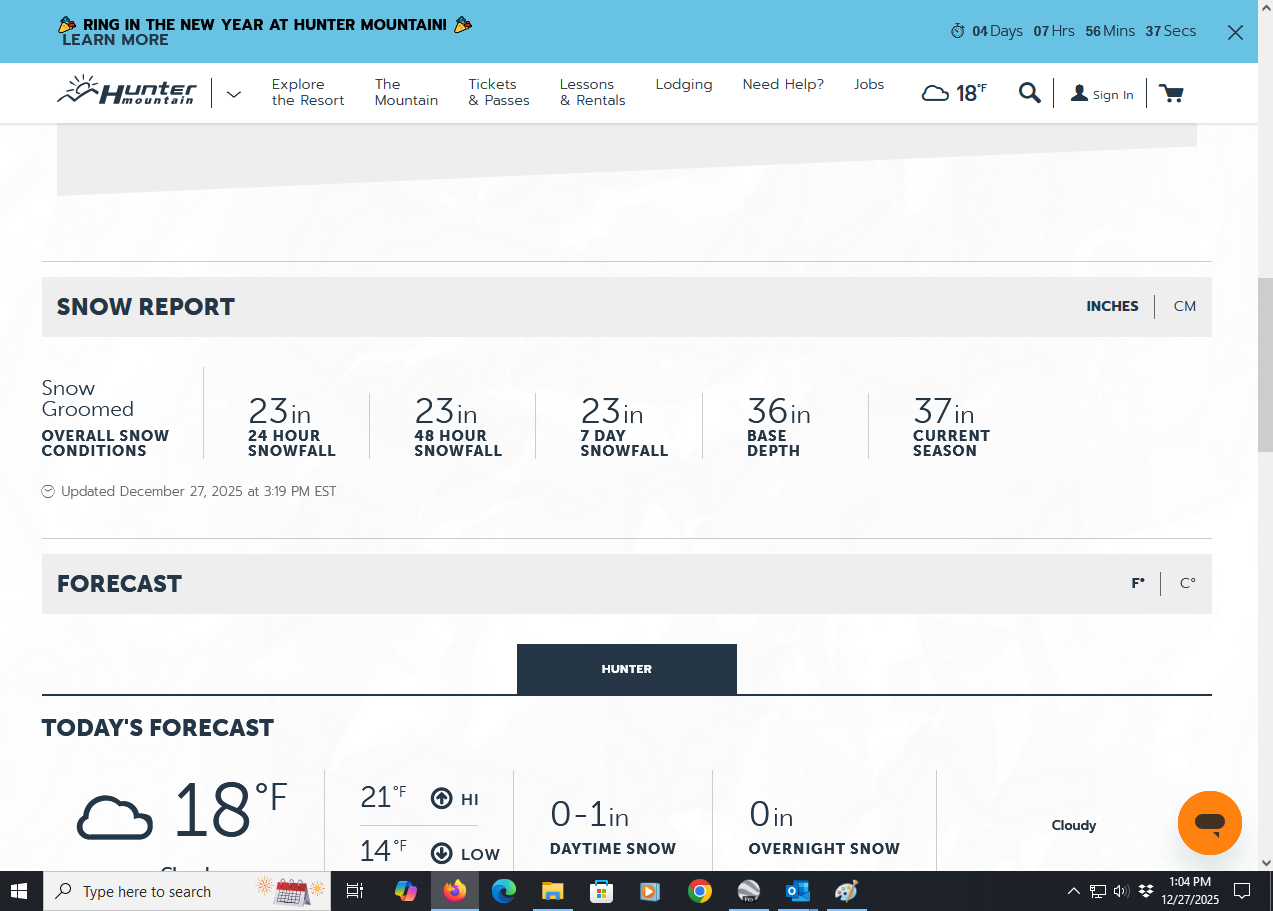
Task: Expand the resort selector chevron beside logo
Action: (234, 94)
